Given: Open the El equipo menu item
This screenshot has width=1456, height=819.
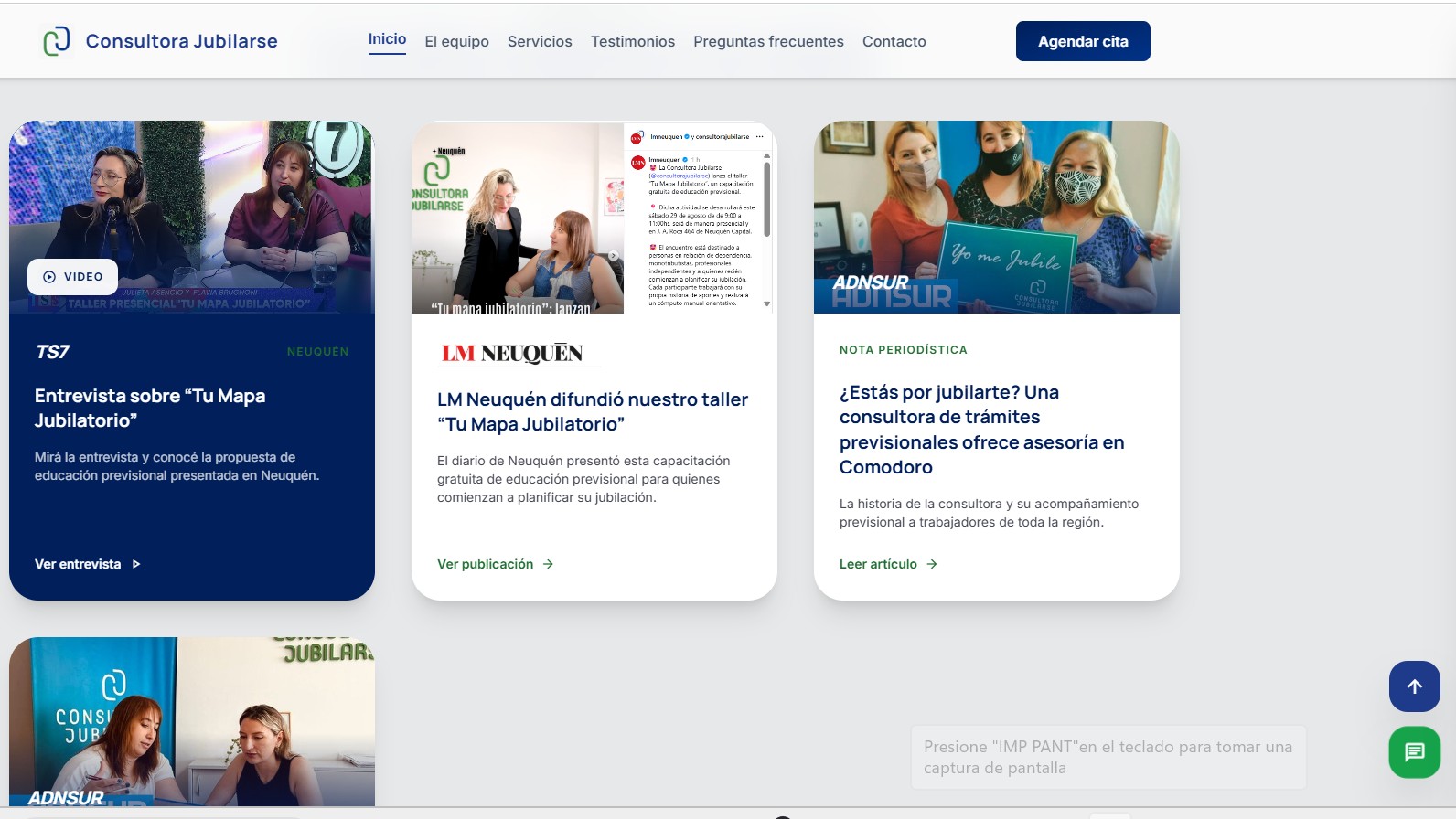Looking at the screenshot, I should [456, 41].
